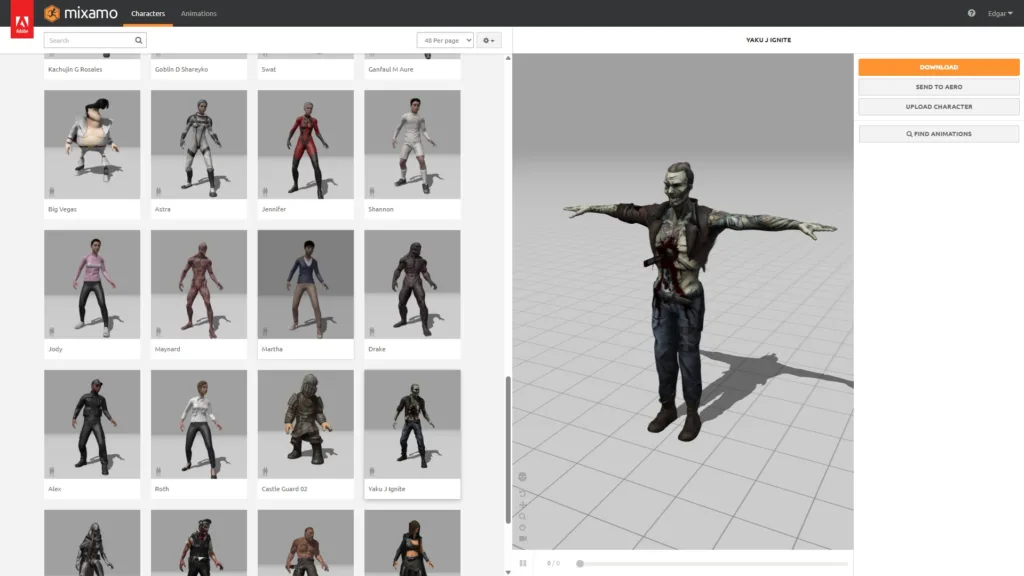Click the curved-arrow reset camera icon in the viewer
This screenshot has width=1024, height=576.
click(522, 493)
